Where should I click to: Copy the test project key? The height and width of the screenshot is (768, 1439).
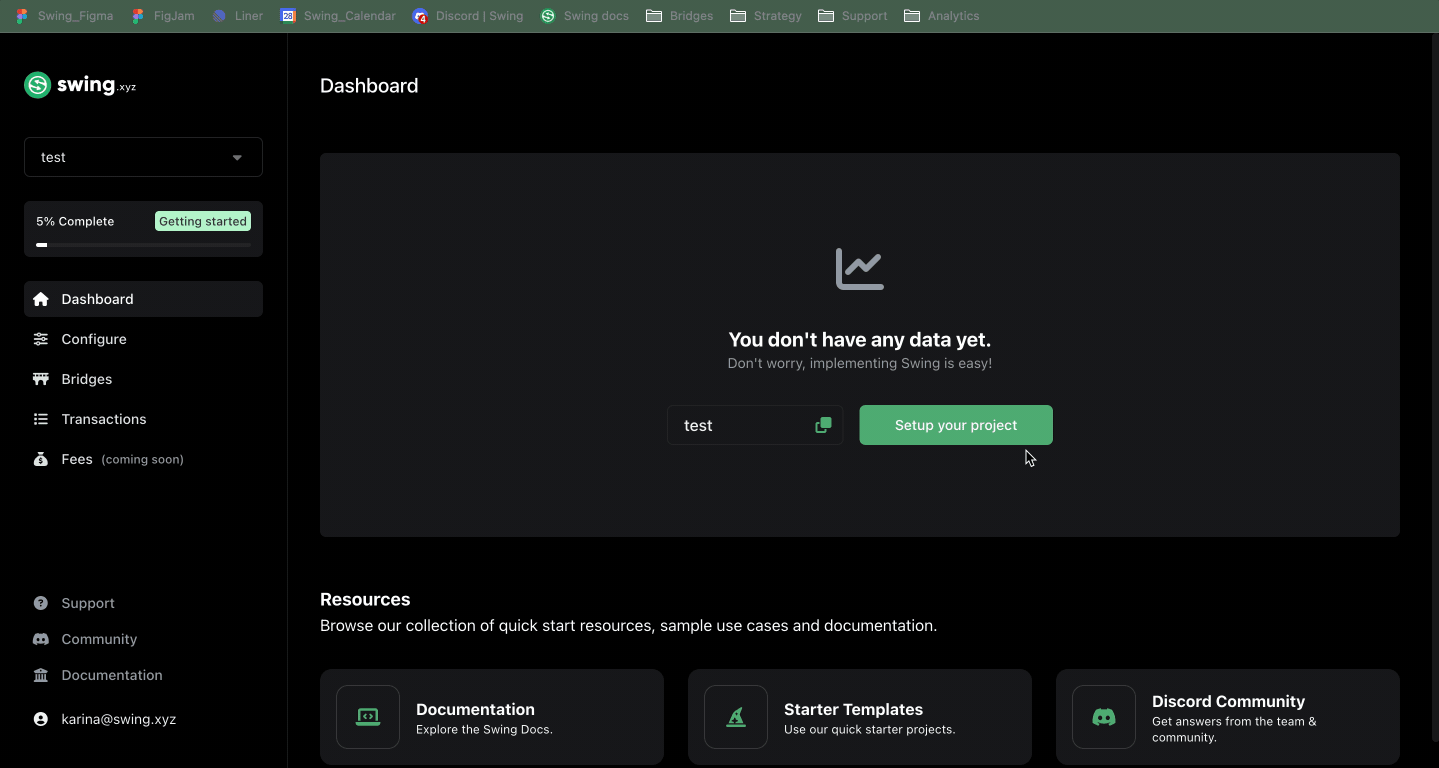(823, 425)
